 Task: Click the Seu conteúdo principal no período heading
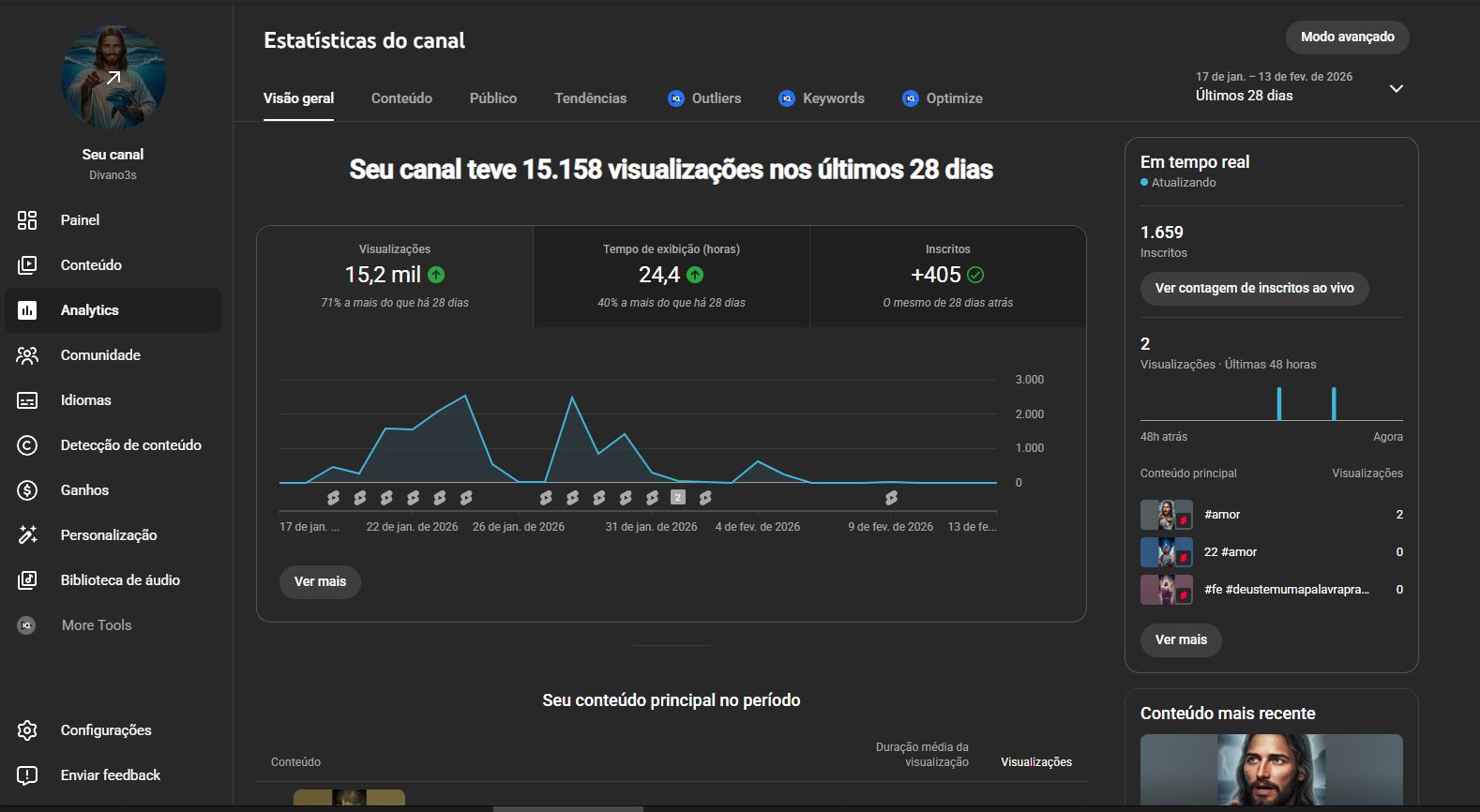(672, 700)
